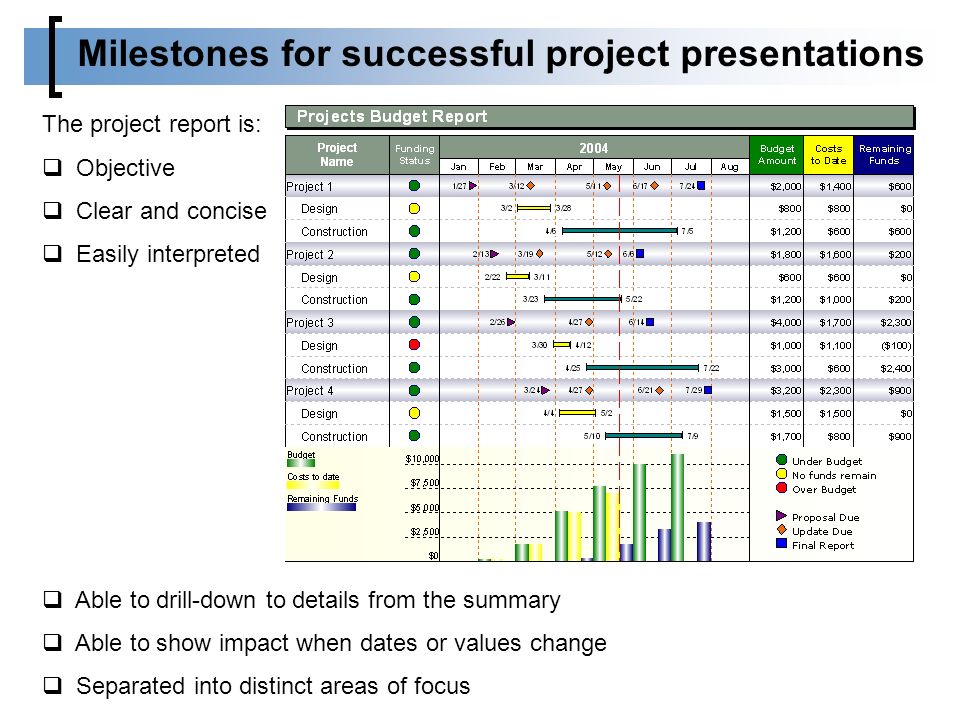Click the Budget Amount column header
960x720 pixels.
tap(777, 155)
